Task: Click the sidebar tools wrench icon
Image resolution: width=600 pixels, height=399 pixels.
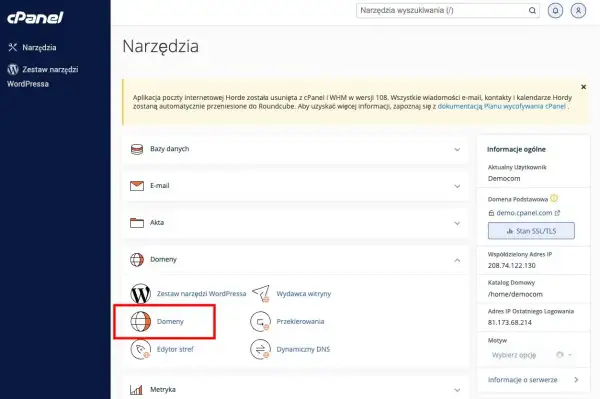Action: click(13, 47)
